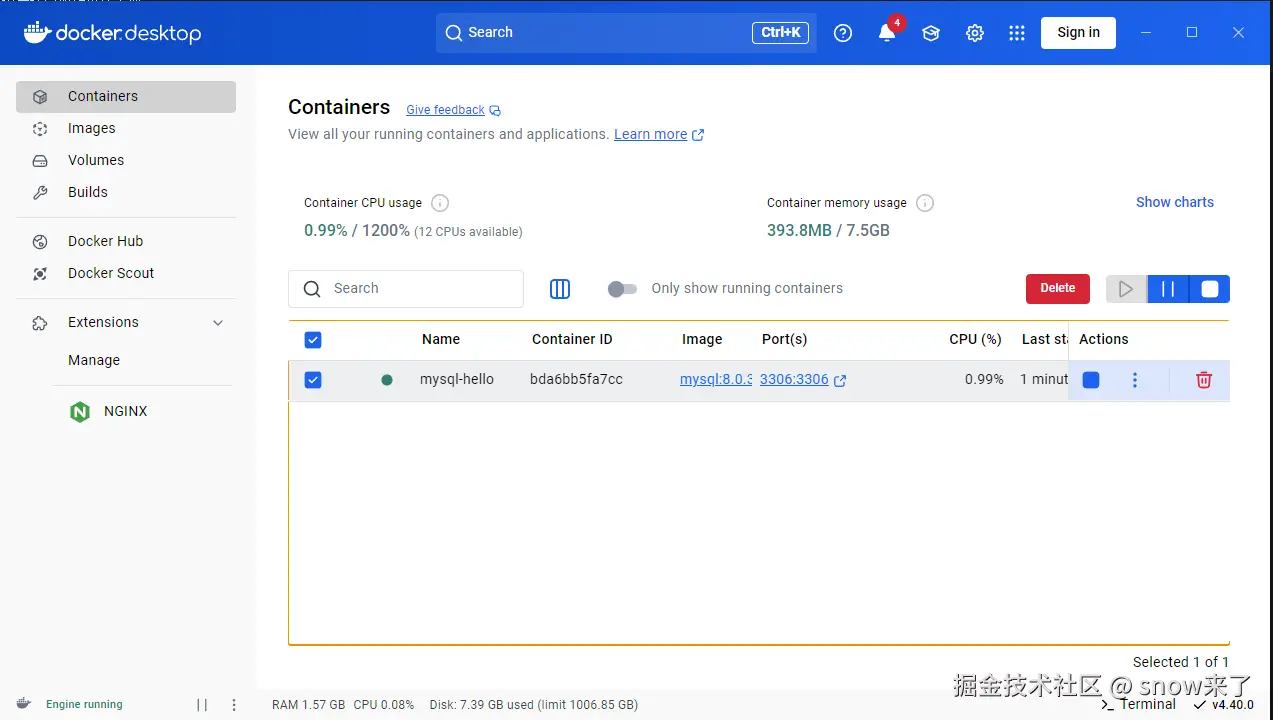Open the Help question-mark icon

pyautogui.click(x=843, y=33)
